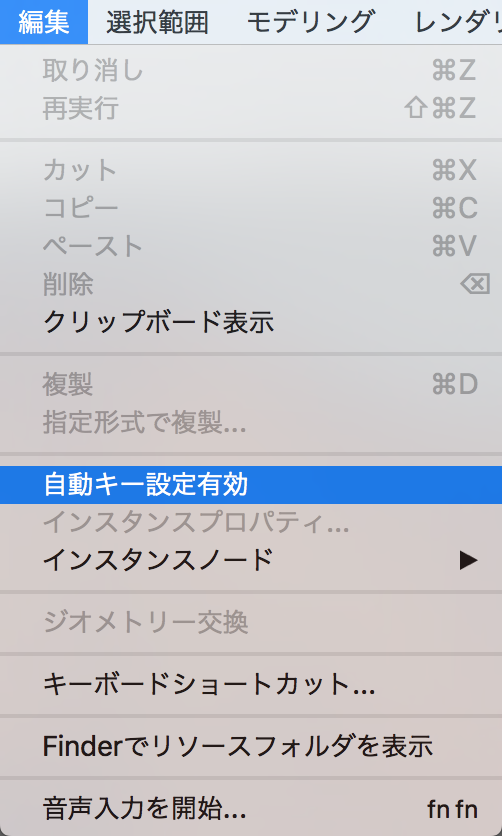The image size is (502, 836).
Task: Click the delete key icon beside 削除
Action: [x=475, y=284]
